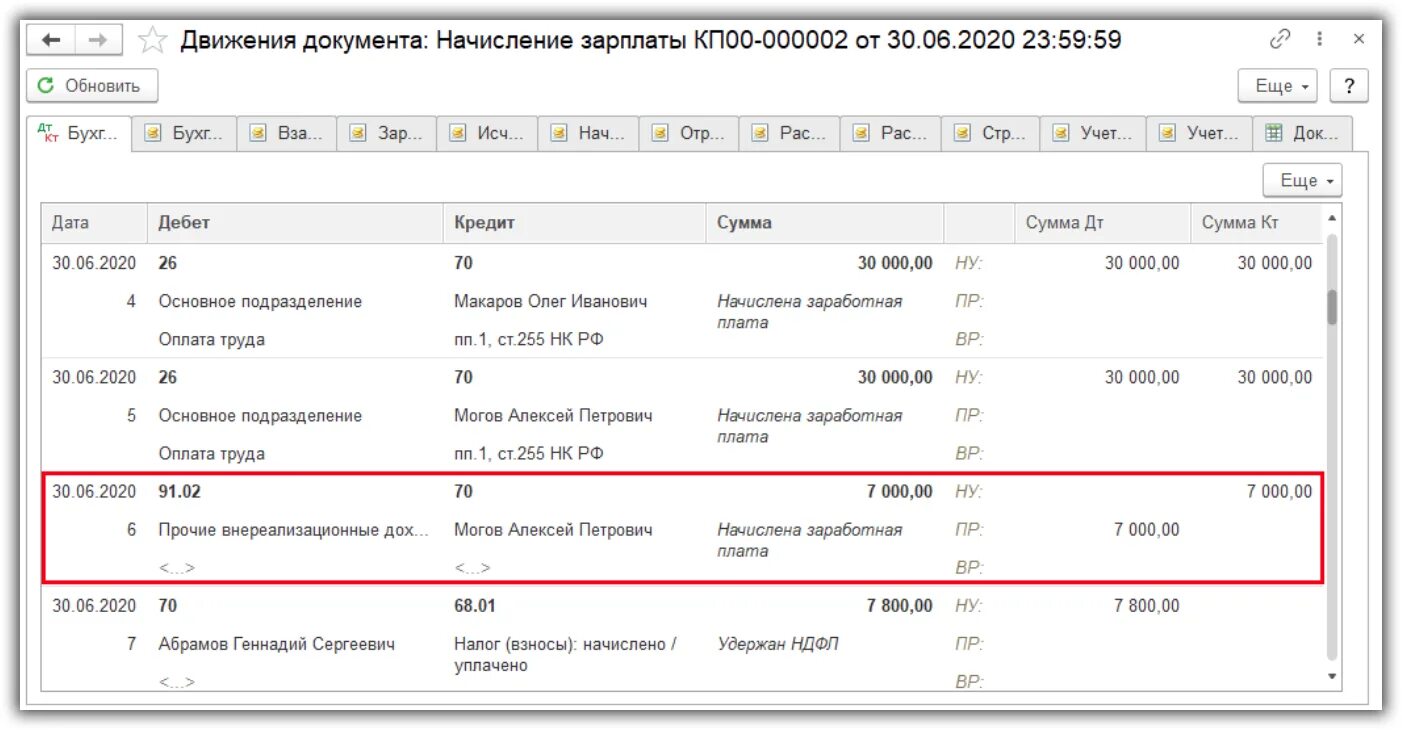Open the three-dot window menu
The image size is (1402, 730).
(1320, 39)
